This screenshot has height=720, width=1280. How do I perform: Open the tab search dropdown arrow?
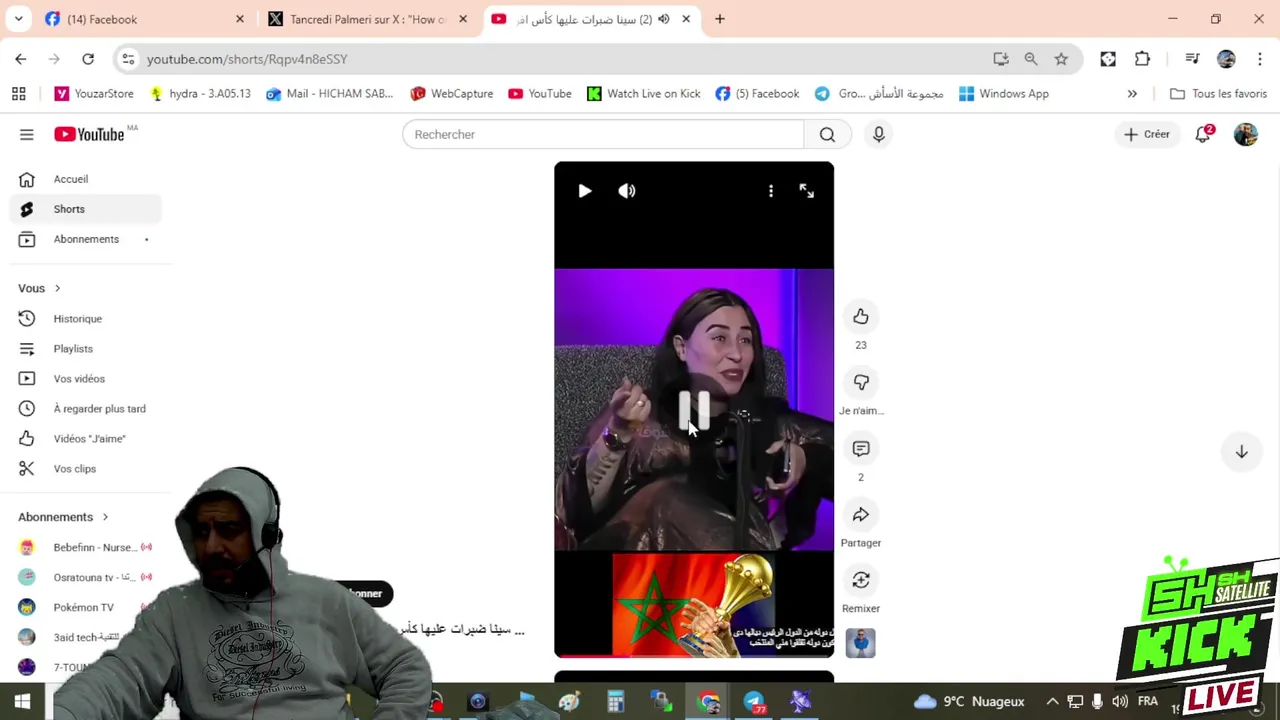coord(18,19)
